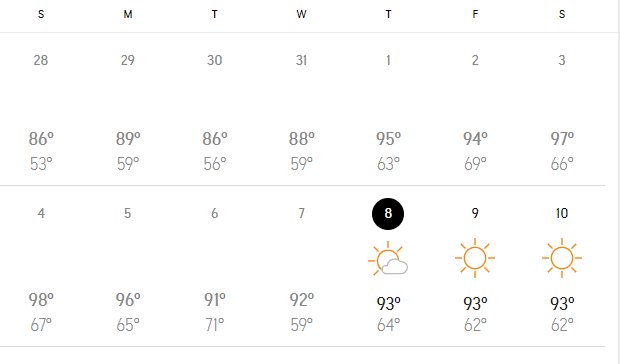Select date 6 with high 91°
The image size is (620, 364).
click(x=215, y=266)
